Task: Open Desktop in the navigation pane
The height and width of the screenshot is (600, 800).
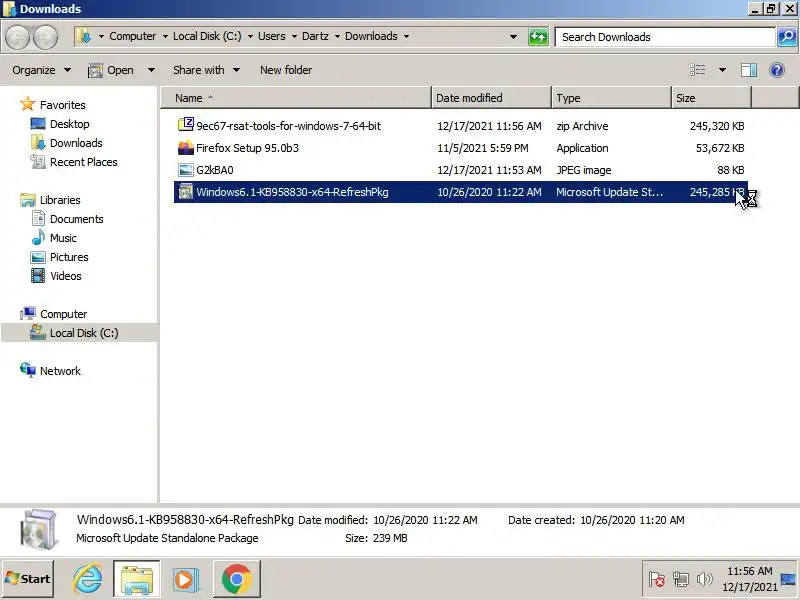Action: tap(69, 124)
